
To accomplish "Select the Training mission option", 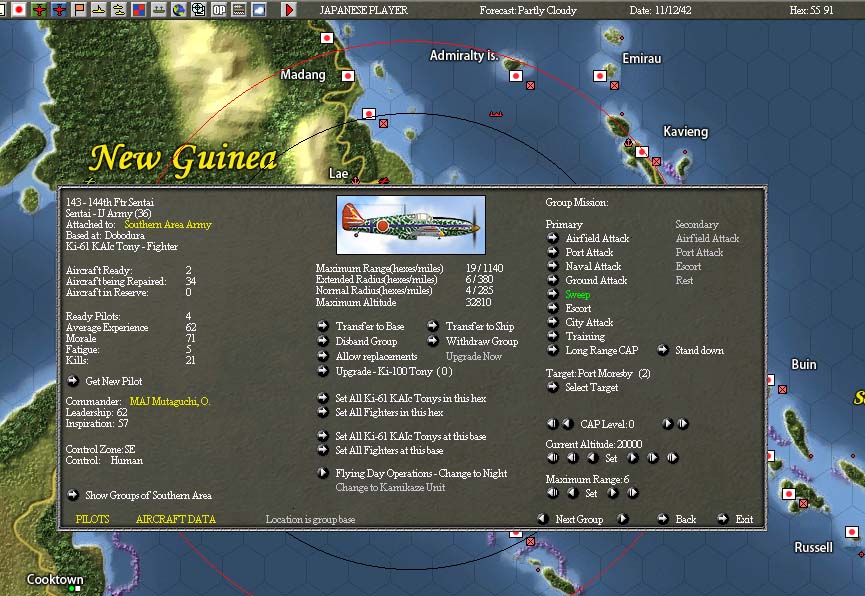I will 585,336.
